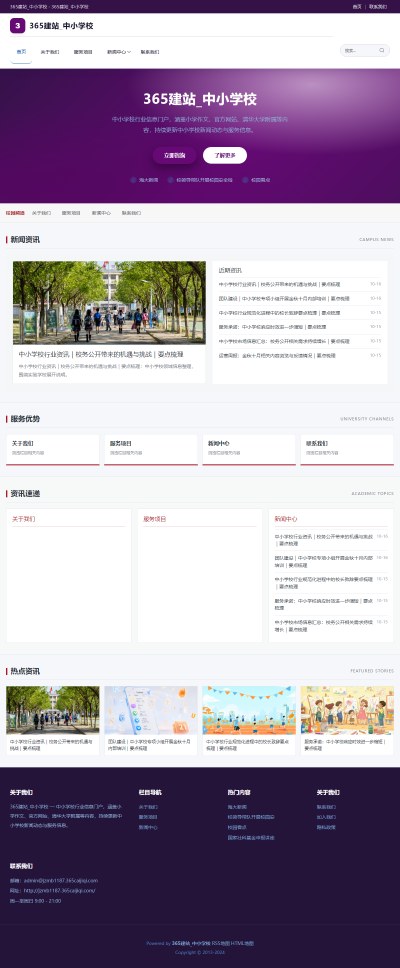400x968 pixels.
Task: Open 加入我们 link in footer right column
Action: (x=326, y=817)
